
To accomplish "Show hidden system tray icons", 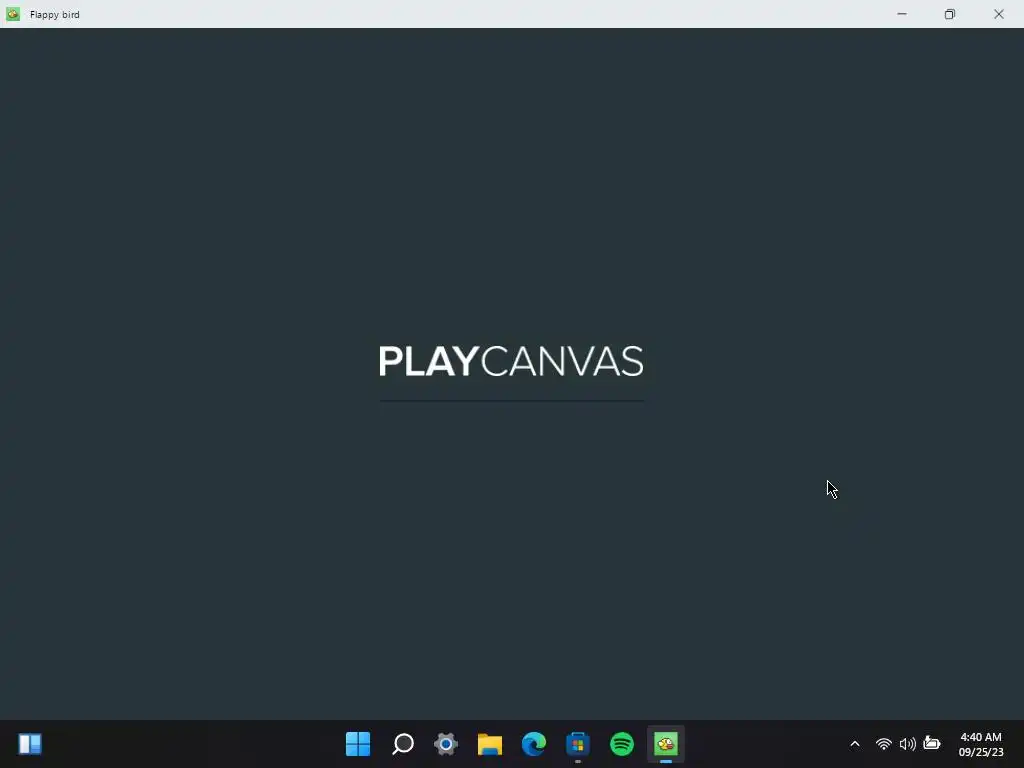I will [x=855, y=744].
